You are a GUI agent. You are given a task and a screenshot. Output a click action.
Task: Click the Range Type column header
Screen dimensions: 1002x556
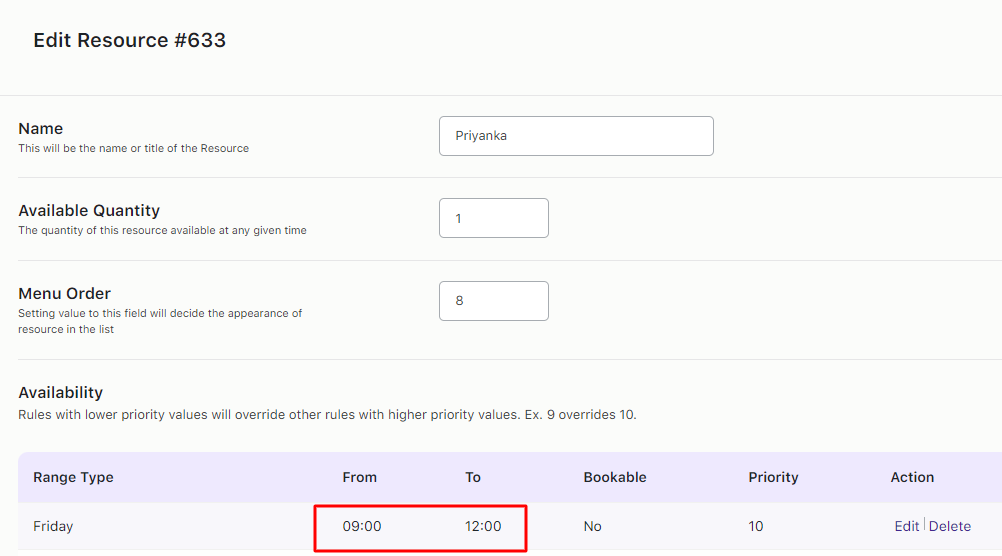pyautogui.click(x=73, y=477)
